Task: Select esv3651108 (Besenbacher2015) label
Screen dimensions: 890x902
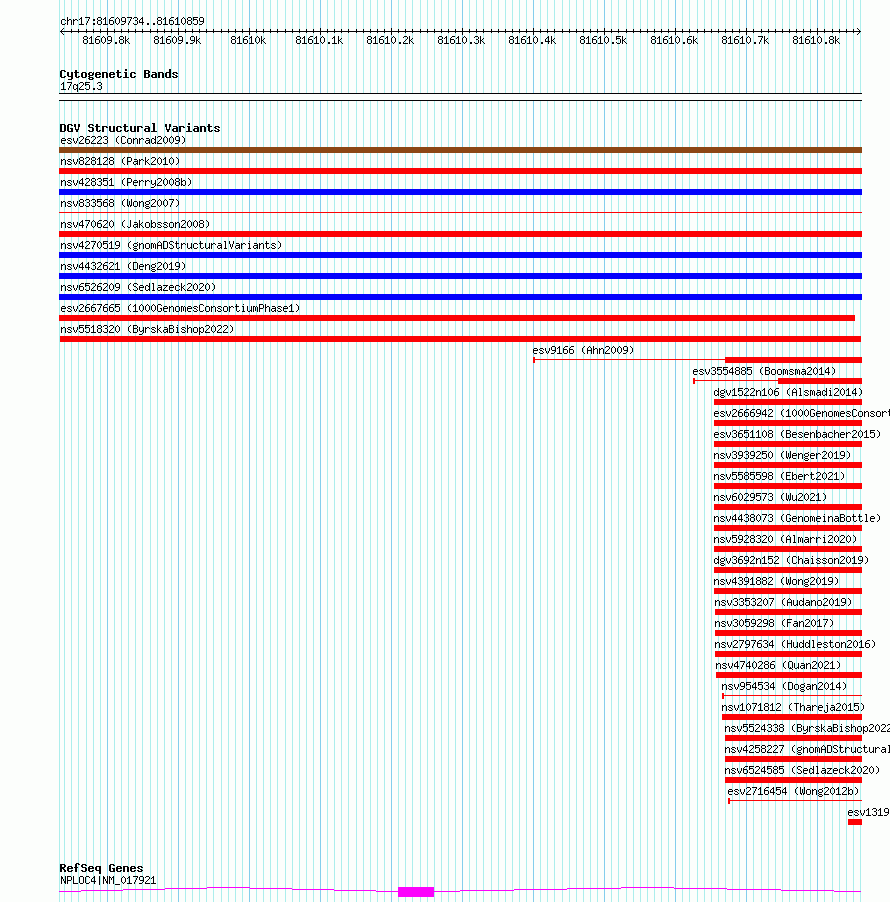Action: pyautogui.click(x=797, y=434)
